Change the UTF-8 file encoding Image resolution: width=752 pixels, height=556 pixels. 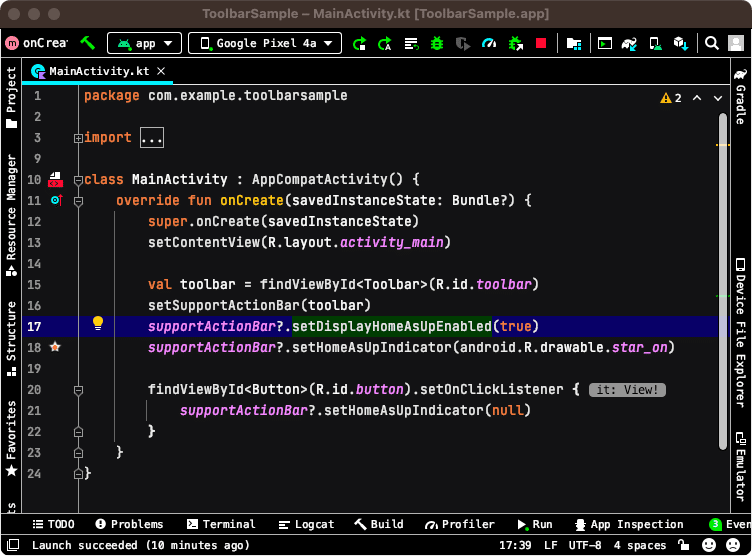click(x=585, y=545)
